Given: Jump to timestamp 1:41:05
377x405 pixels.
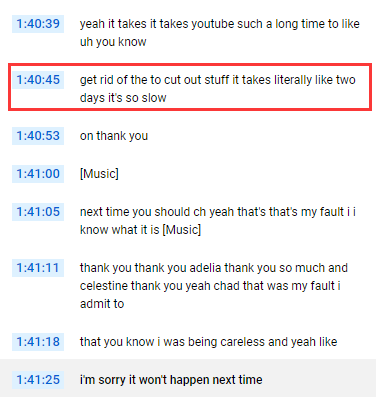Looking at the screenshot, I should [38, 212].
